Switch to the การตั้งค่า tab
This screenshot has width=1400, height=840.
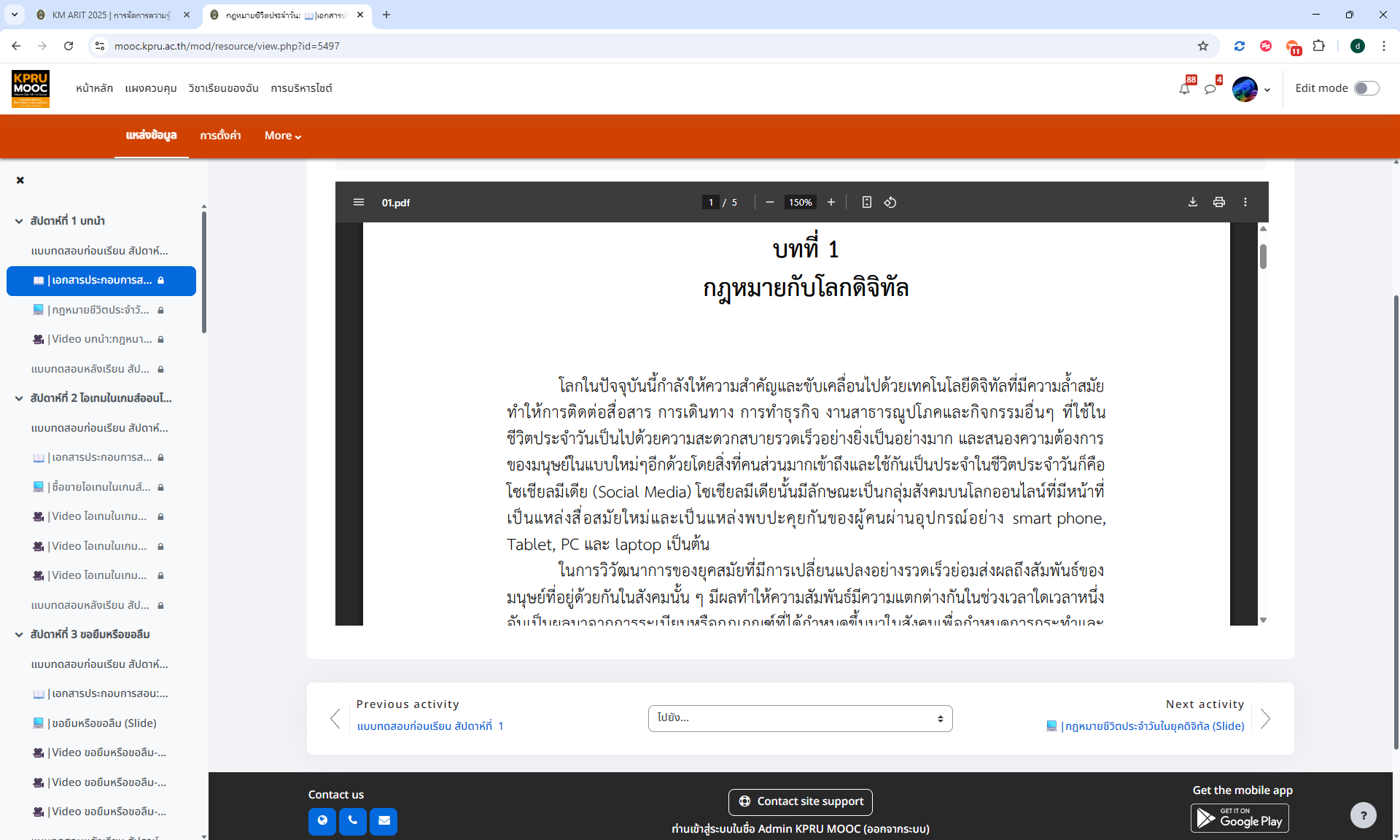(x=220, y=136)
